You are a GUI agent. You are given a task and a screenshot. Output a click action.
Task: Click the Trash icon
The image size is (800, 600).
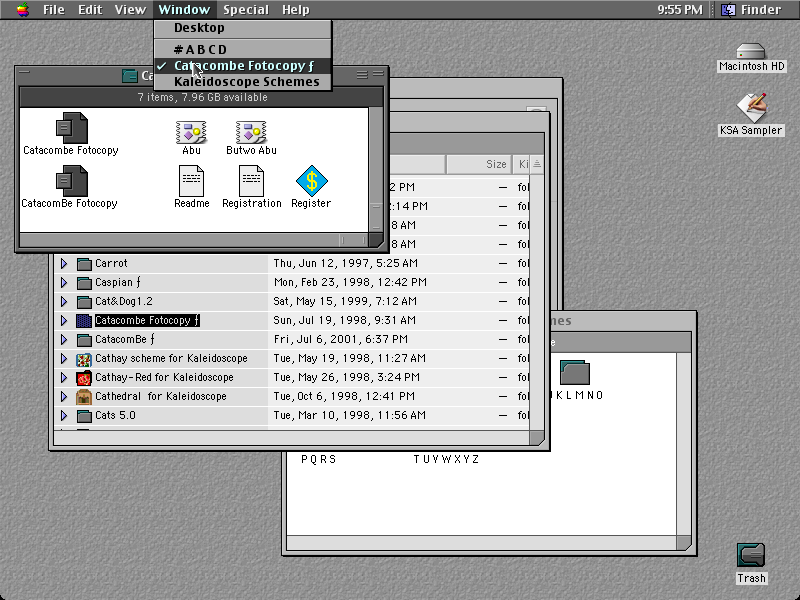pyautogui.click(x=751, y=555)
